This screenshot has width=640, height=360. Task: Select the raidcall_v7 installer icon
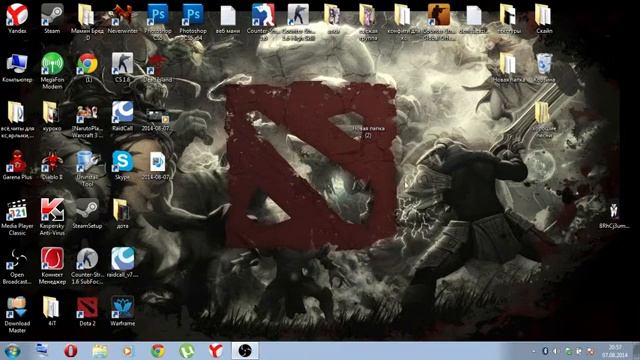(122, 262)
